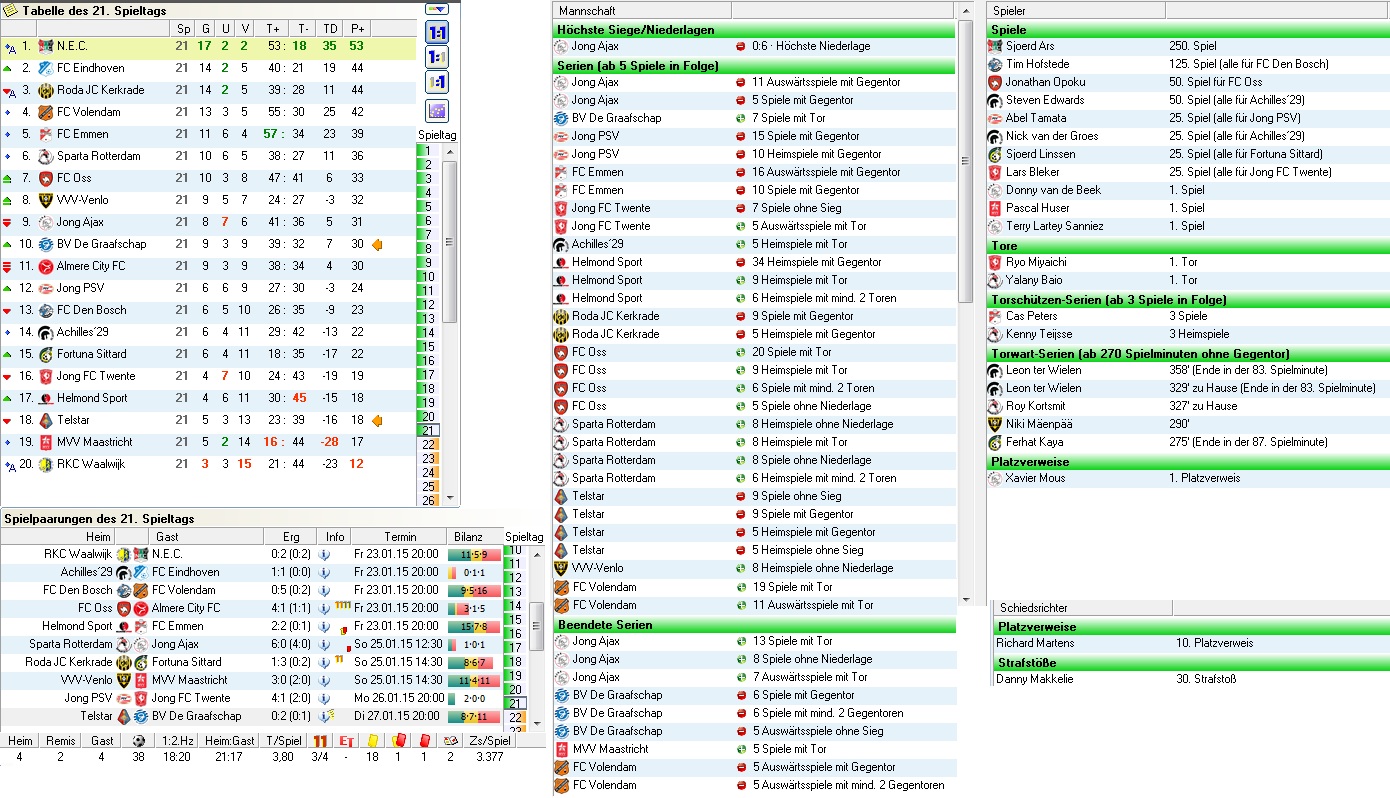Open the purple chart view button above the Spieltag list

pos(437,110)
